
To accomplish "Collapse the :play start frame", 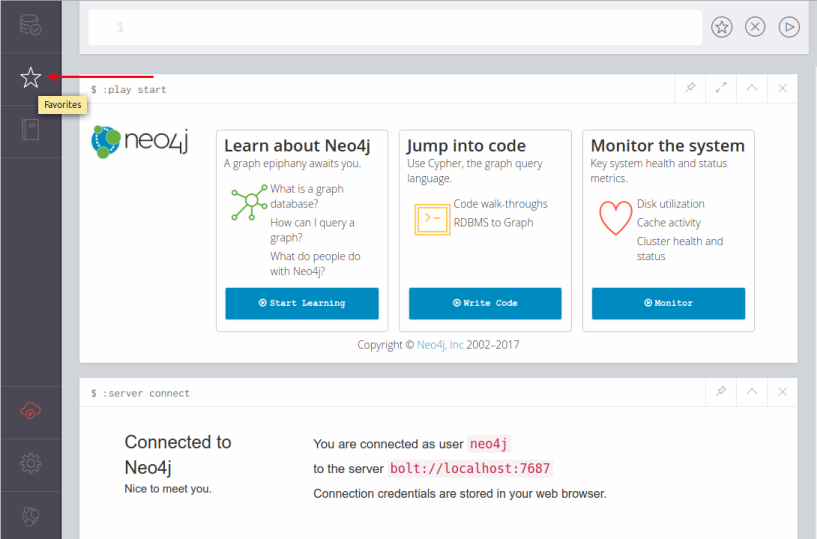I will tap(751, 89).
